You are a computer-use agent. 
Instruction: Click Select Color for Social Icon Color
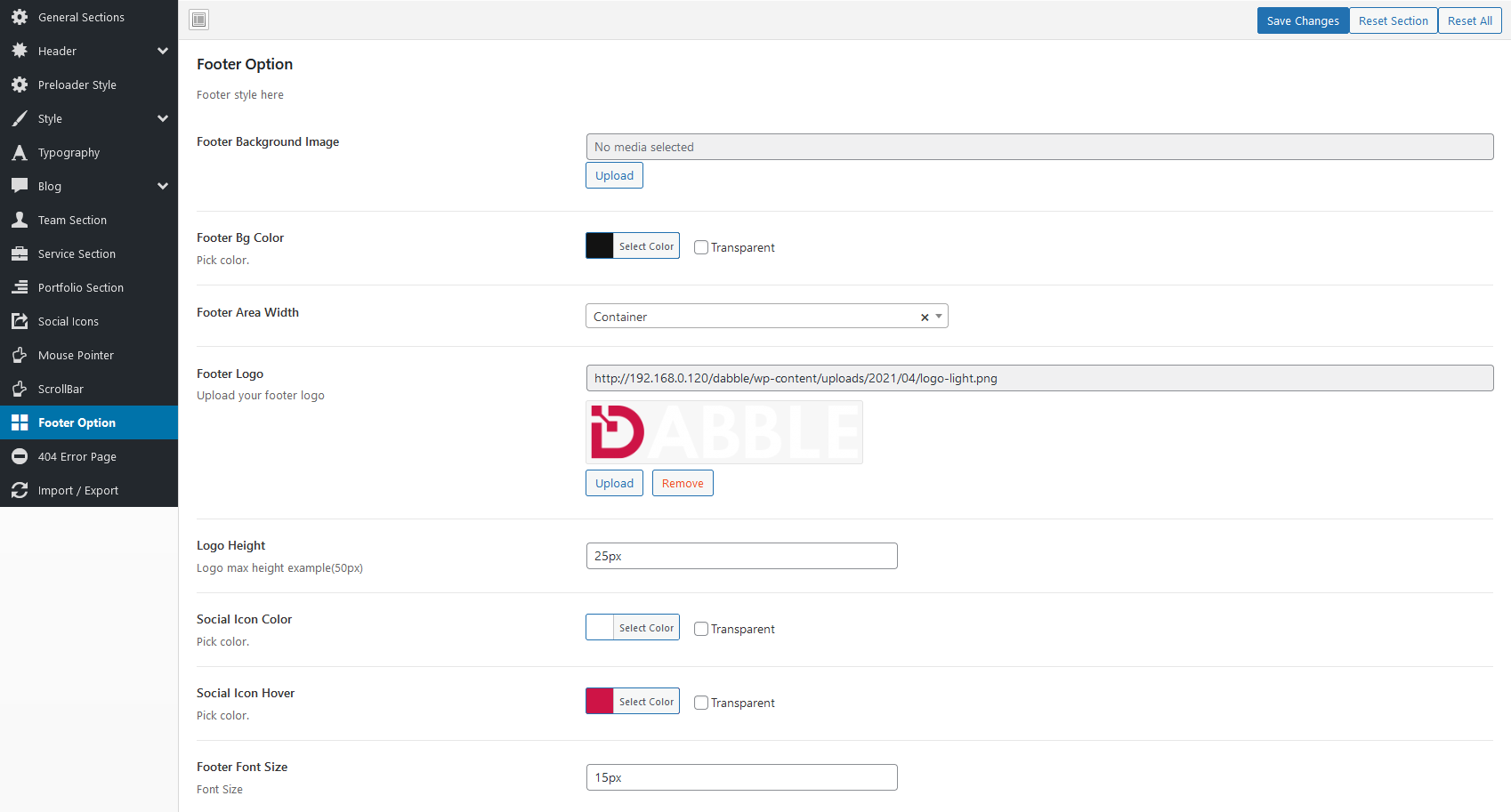click(x=646, y=628)
